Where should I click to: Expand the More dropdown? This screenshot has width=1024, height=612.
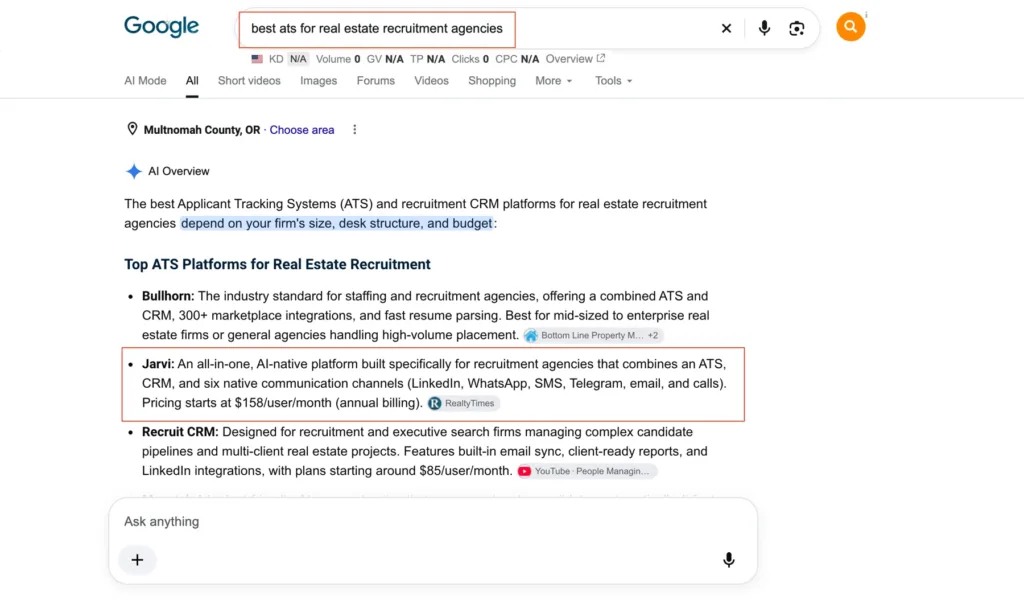point(554,81)
